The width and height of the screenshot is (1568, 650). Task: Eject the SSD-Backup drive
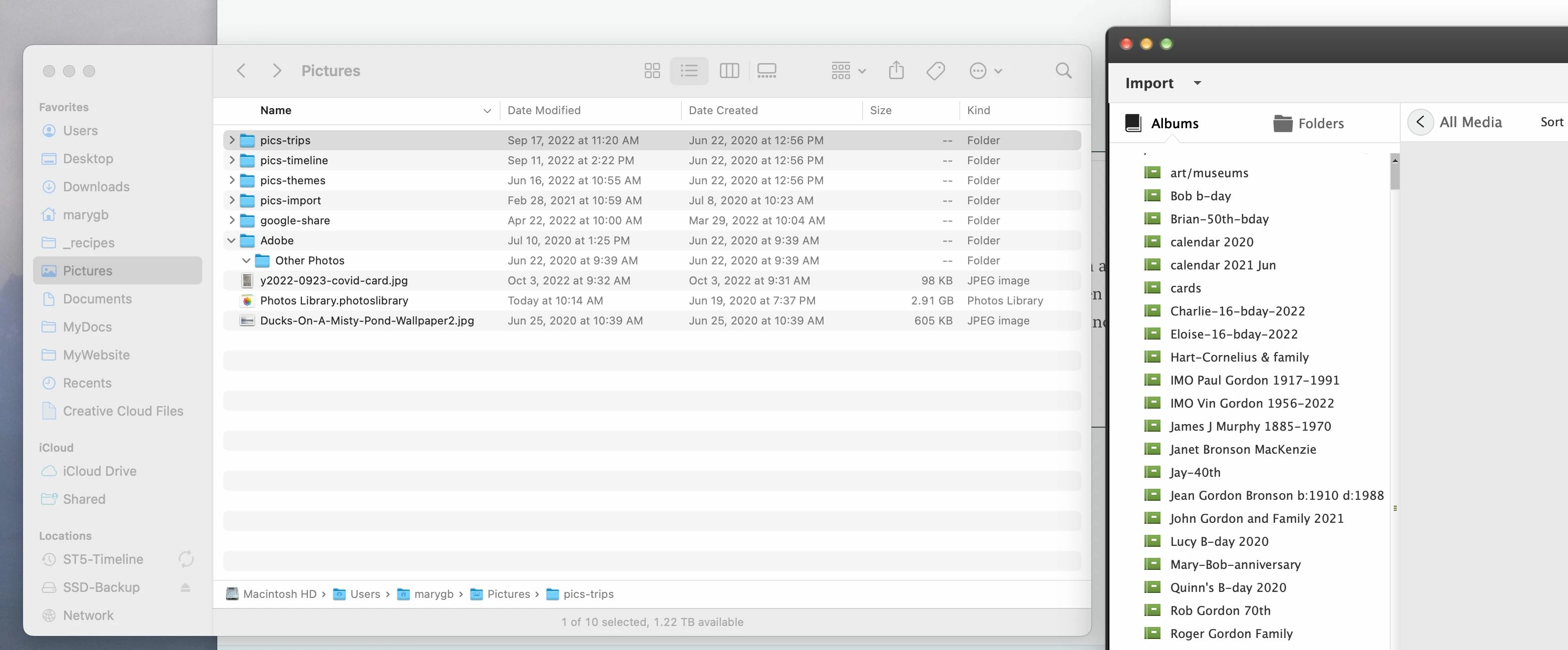pos(186,587)
